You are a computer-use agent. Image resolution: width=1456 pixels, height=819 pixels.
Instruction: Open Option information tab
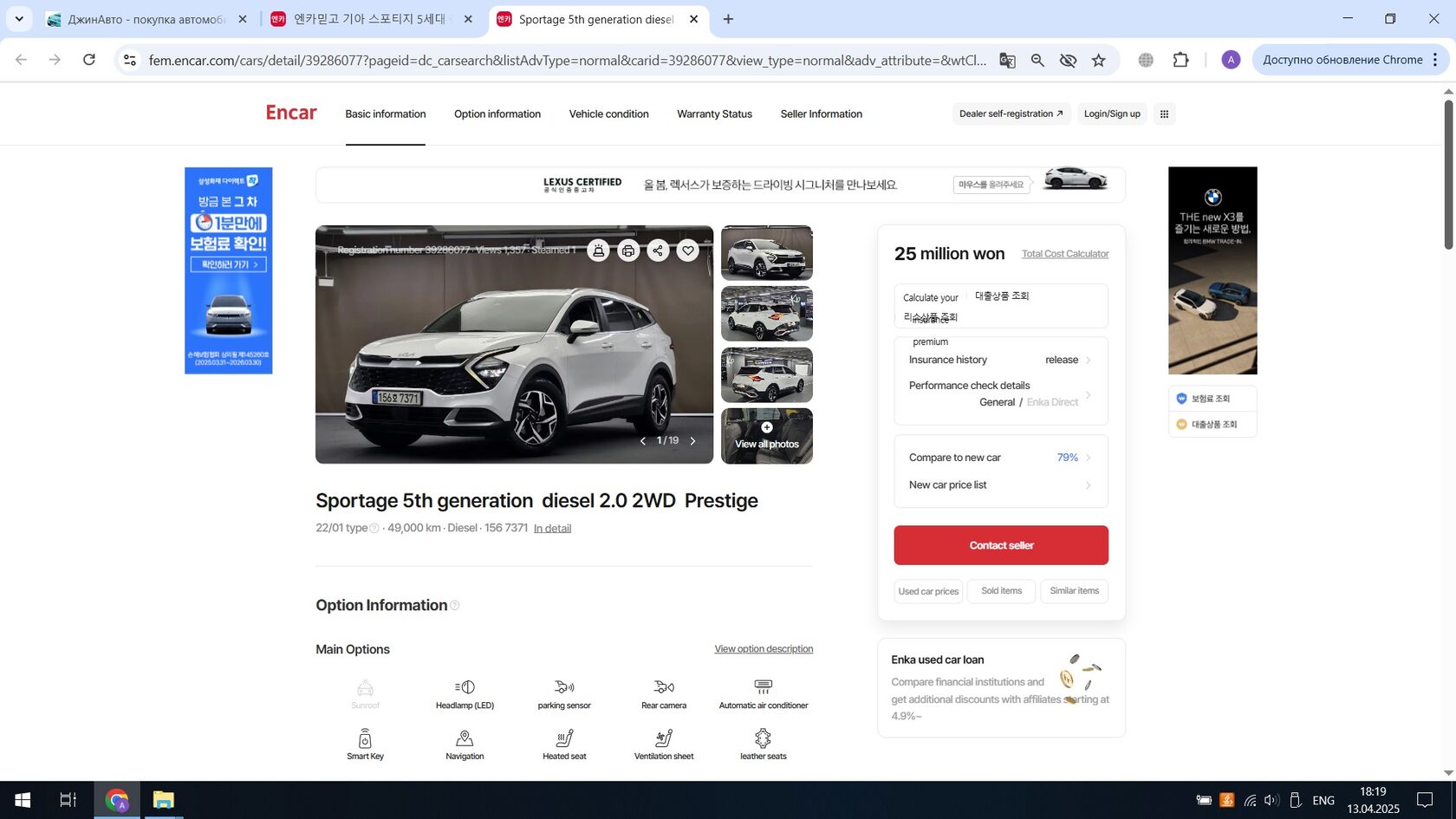497,114
